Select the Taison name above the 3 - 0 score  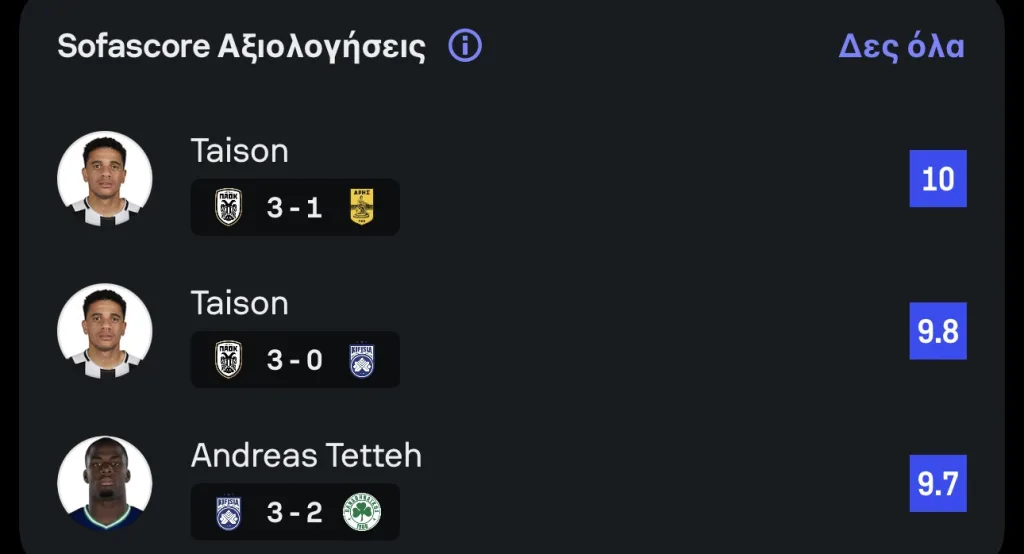(239, 303)
